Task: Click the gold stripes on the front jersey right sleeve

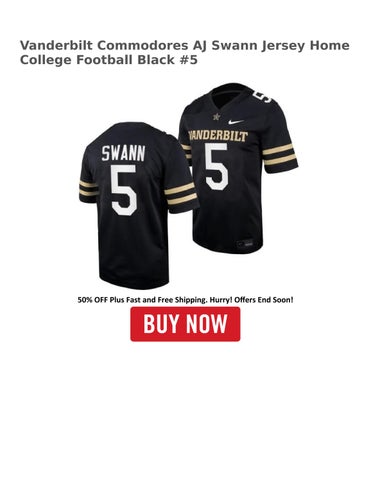Action: 279,155
